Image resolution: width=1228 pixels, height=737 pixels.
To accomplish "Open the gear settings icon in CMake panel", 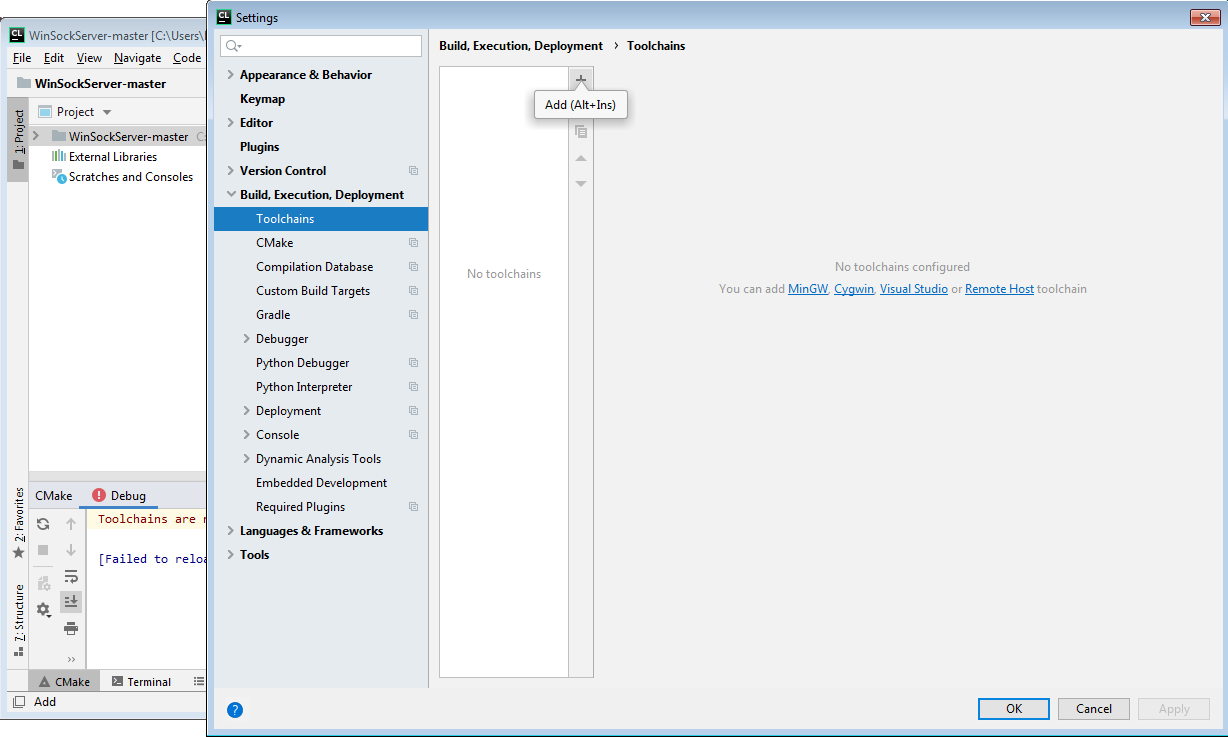I will 43,609.
